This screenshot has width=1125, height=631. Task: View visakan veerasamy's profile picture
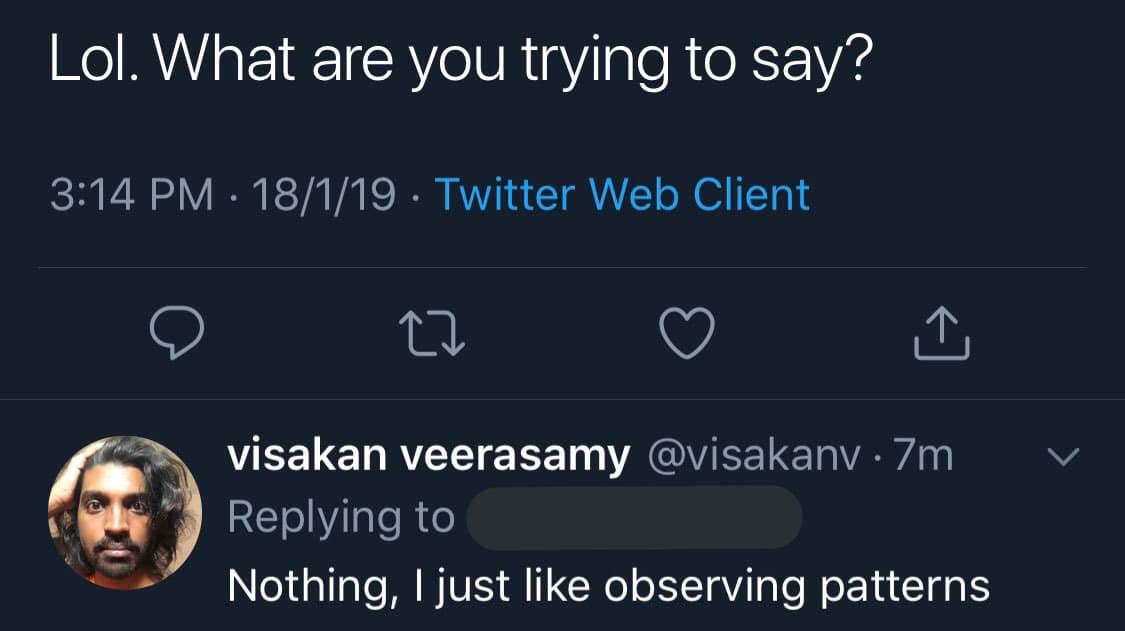coord(125,513)
